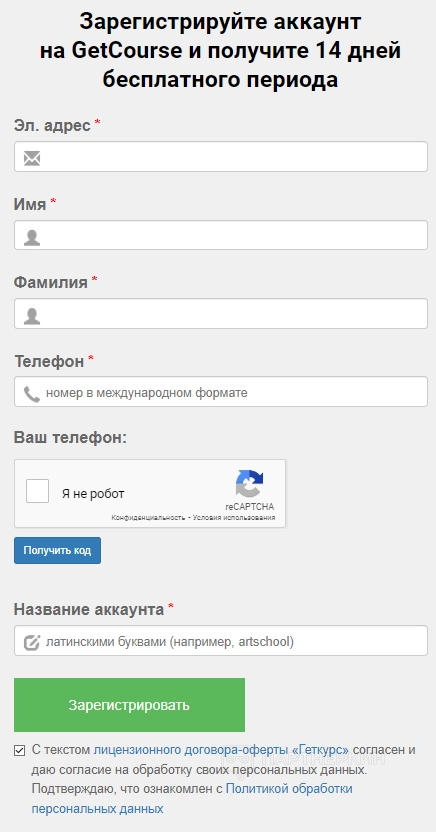The width and height of the screenshot is (436, 832).
Task: Click the reCAPTCHA logo icon
Action: (249, 483)
